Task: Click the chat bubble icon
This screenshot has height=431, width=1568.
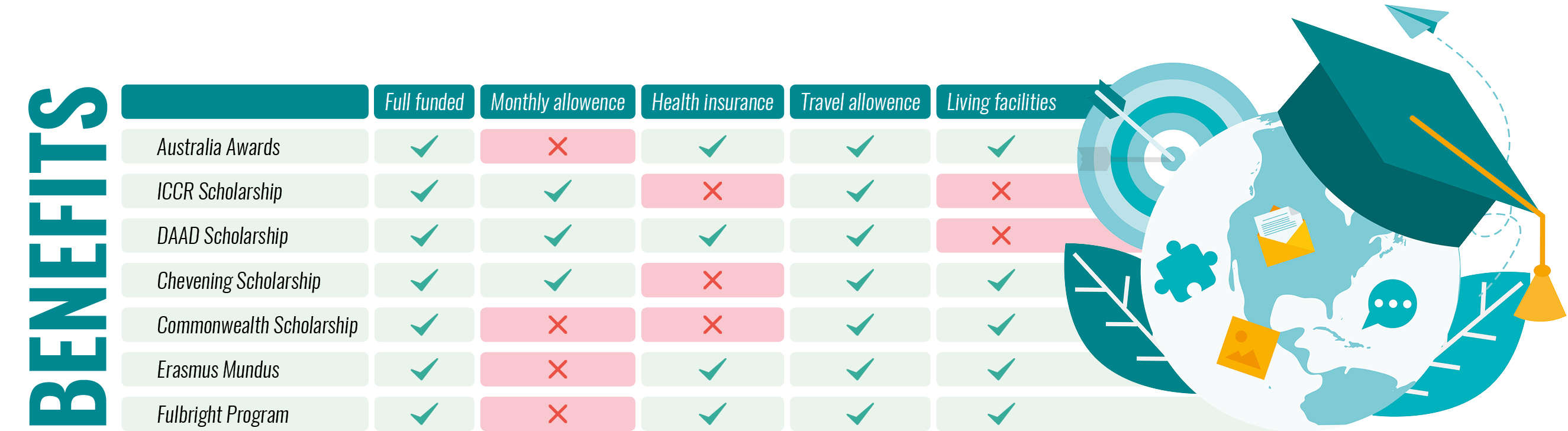Action: tap(1392, 303)
